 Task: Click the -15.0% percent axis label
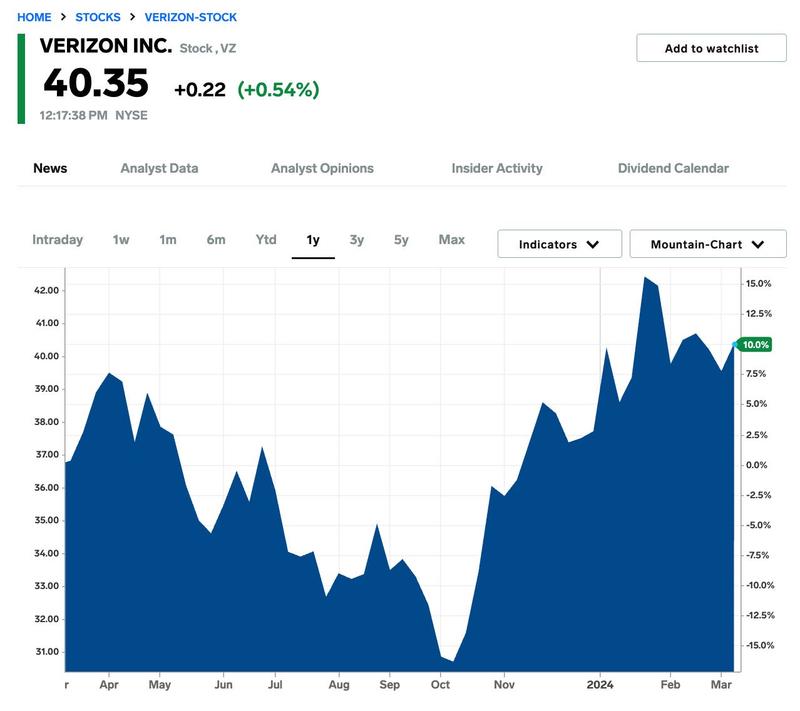(760, 645)
